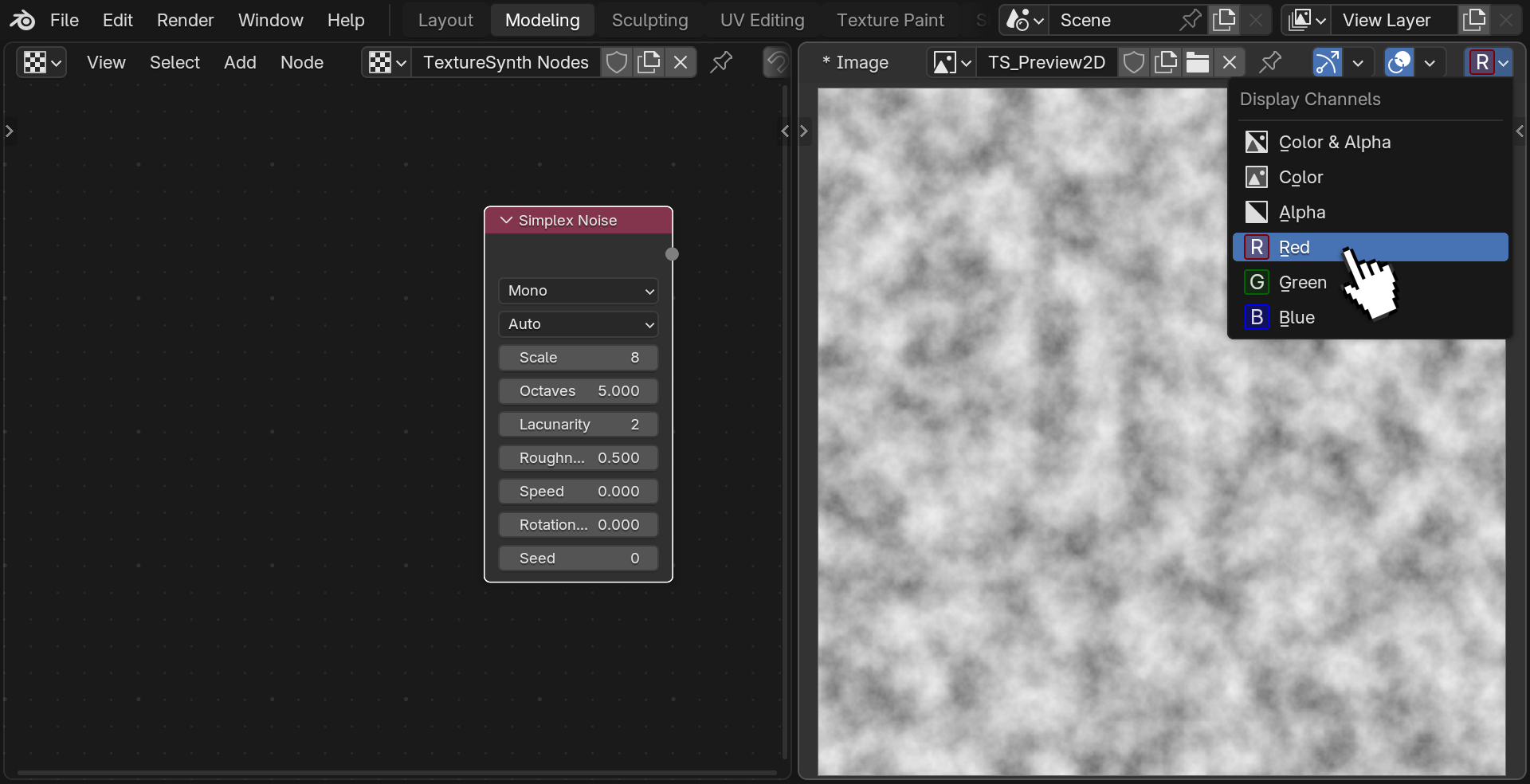This screenshot has height=784, width=1530.
Task: Adjust the Seed value field
Action: pyautogui.click(x=579, y=559)
